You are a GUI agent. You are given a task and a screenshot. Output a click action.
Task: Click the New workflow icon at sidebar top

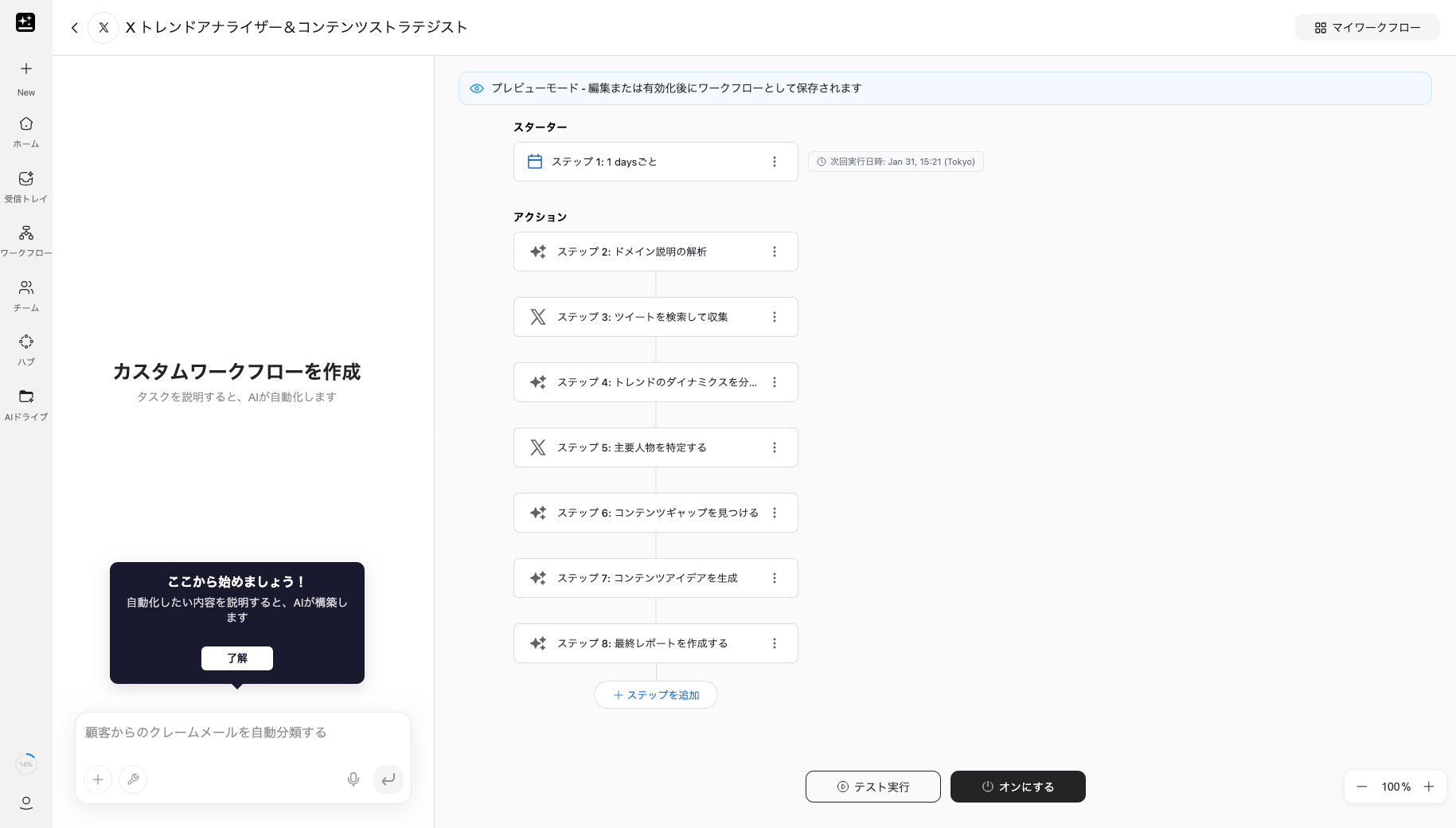(x=25, y=68)
